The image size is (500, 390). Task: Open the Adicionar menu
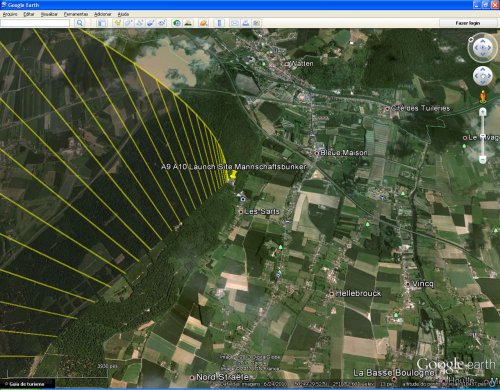coord(103,14)
